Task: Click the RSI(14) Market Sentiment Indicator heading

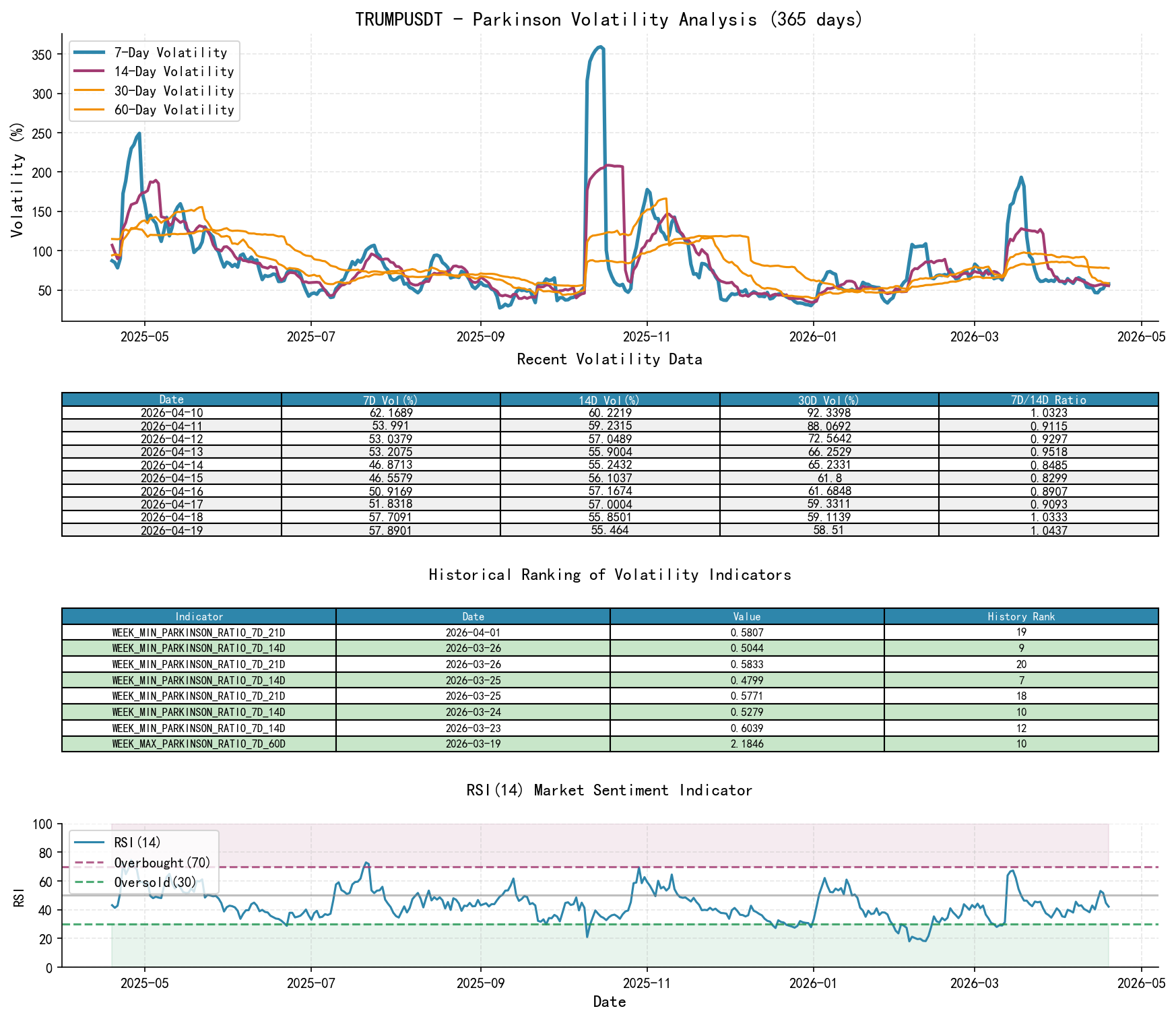Action: (610, 791)
